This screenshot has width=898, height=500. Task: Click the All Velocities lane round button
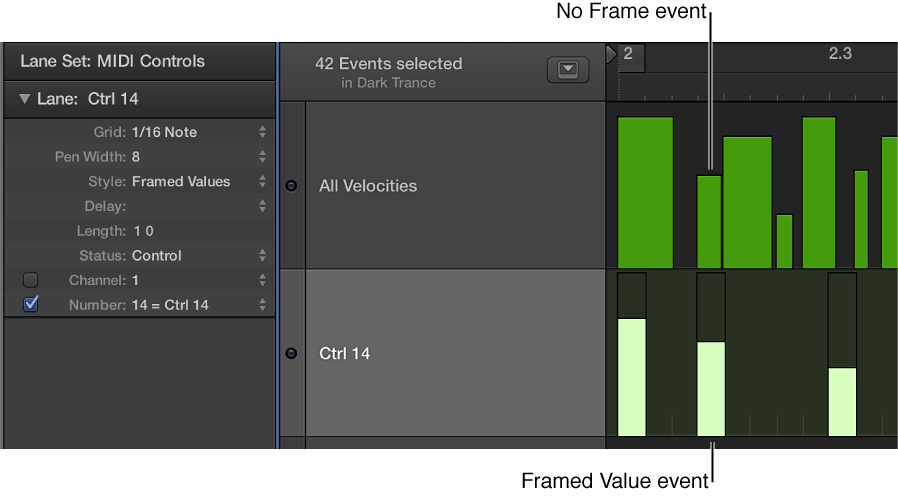291,186
